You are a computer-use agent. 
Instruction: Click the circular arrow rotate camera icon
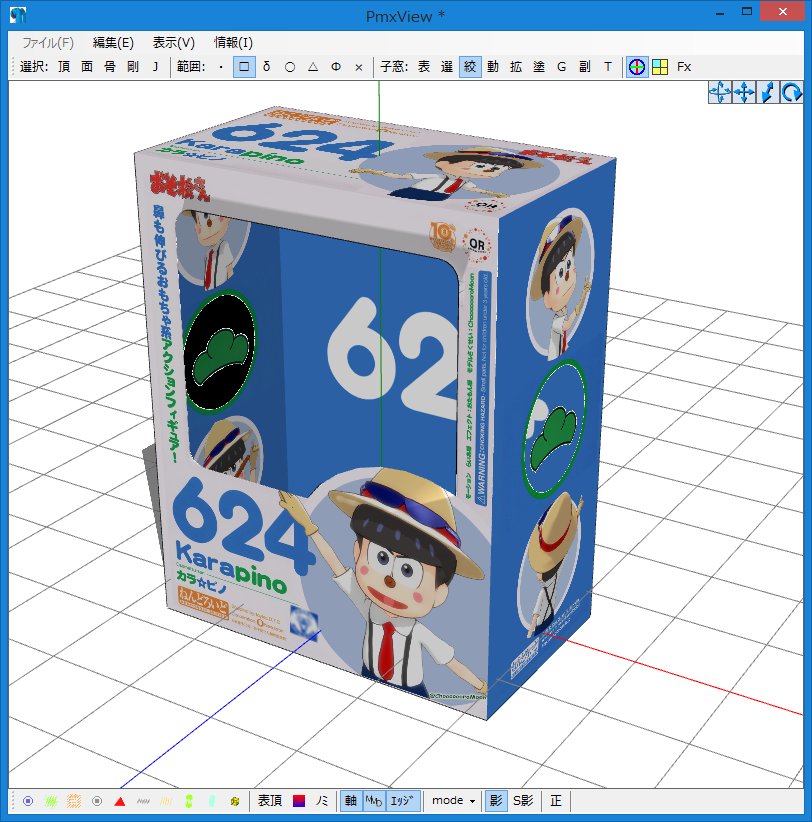pyautogui.click(x=791, y=92)
